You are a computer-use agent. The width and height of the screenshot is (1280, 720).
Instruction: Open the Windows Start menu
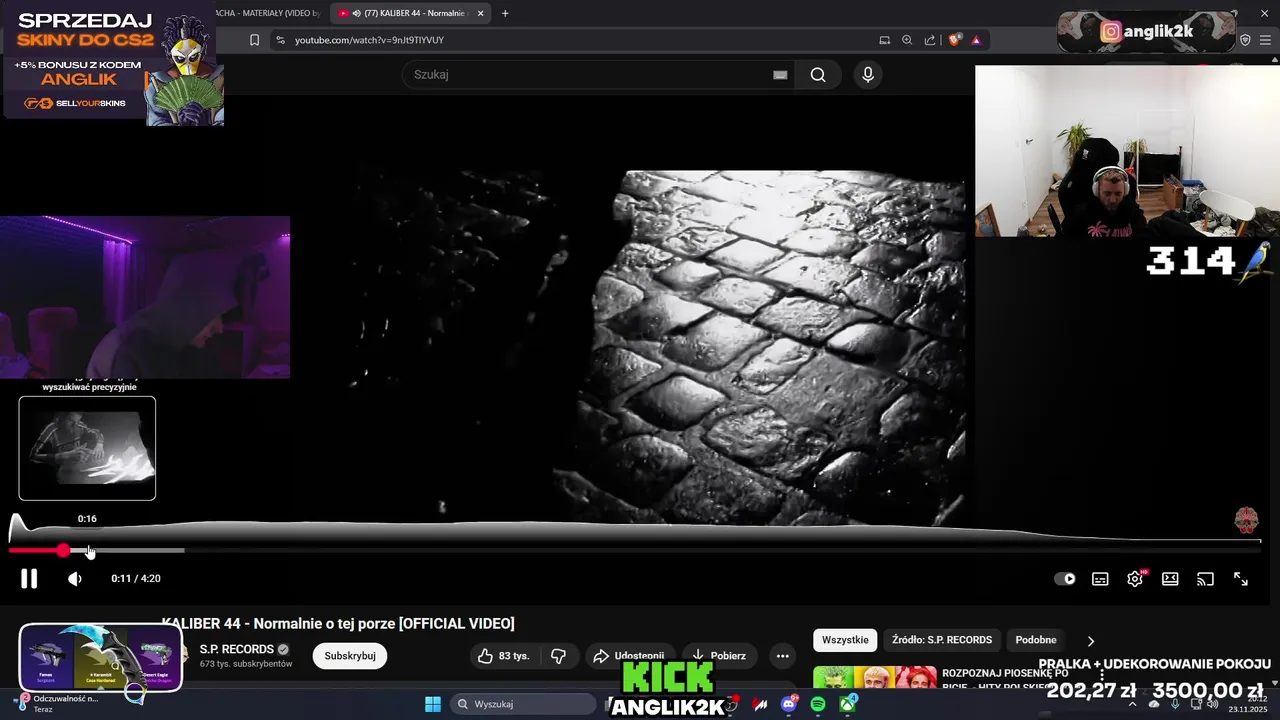click(x=433, y=704)
